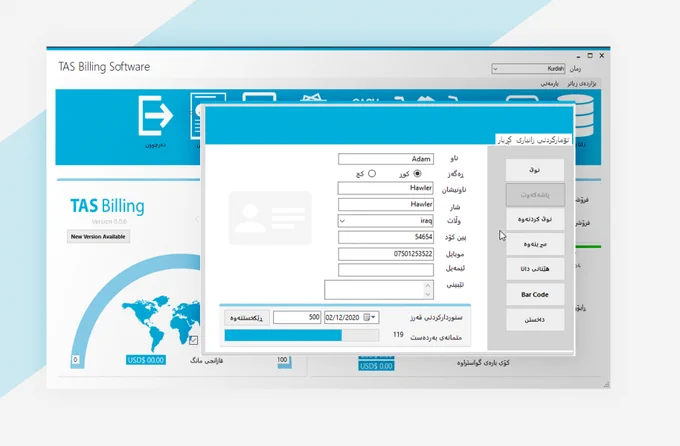Click the نوێ کردنەوە (Update) button
680x446 pixels.
535,220
